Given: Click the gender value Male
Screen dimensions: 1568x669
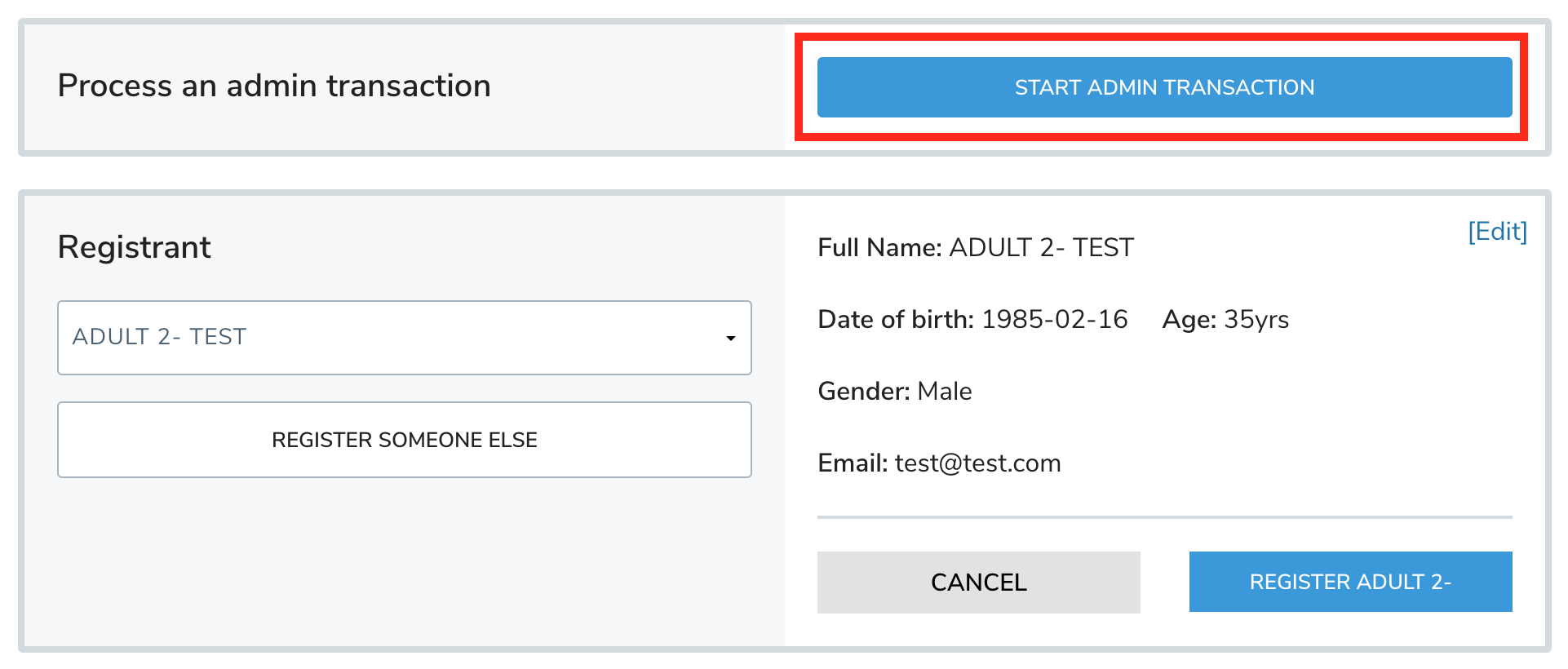Looking at the screenshot, I should click(x=944, y=392).
